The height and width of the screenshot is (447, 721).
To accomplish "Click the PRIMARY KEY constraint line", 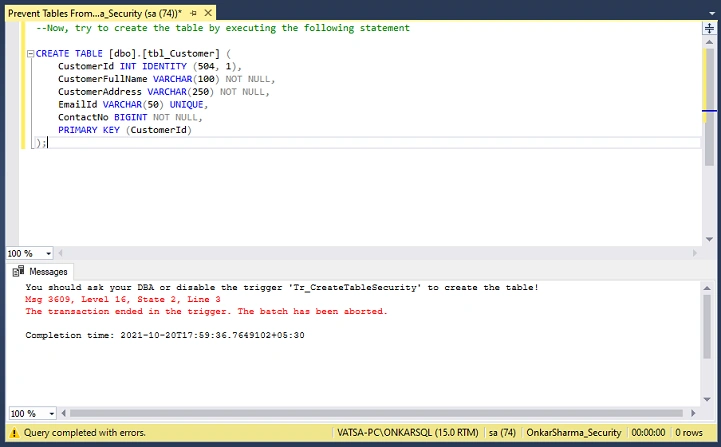I will coord(125,130).
